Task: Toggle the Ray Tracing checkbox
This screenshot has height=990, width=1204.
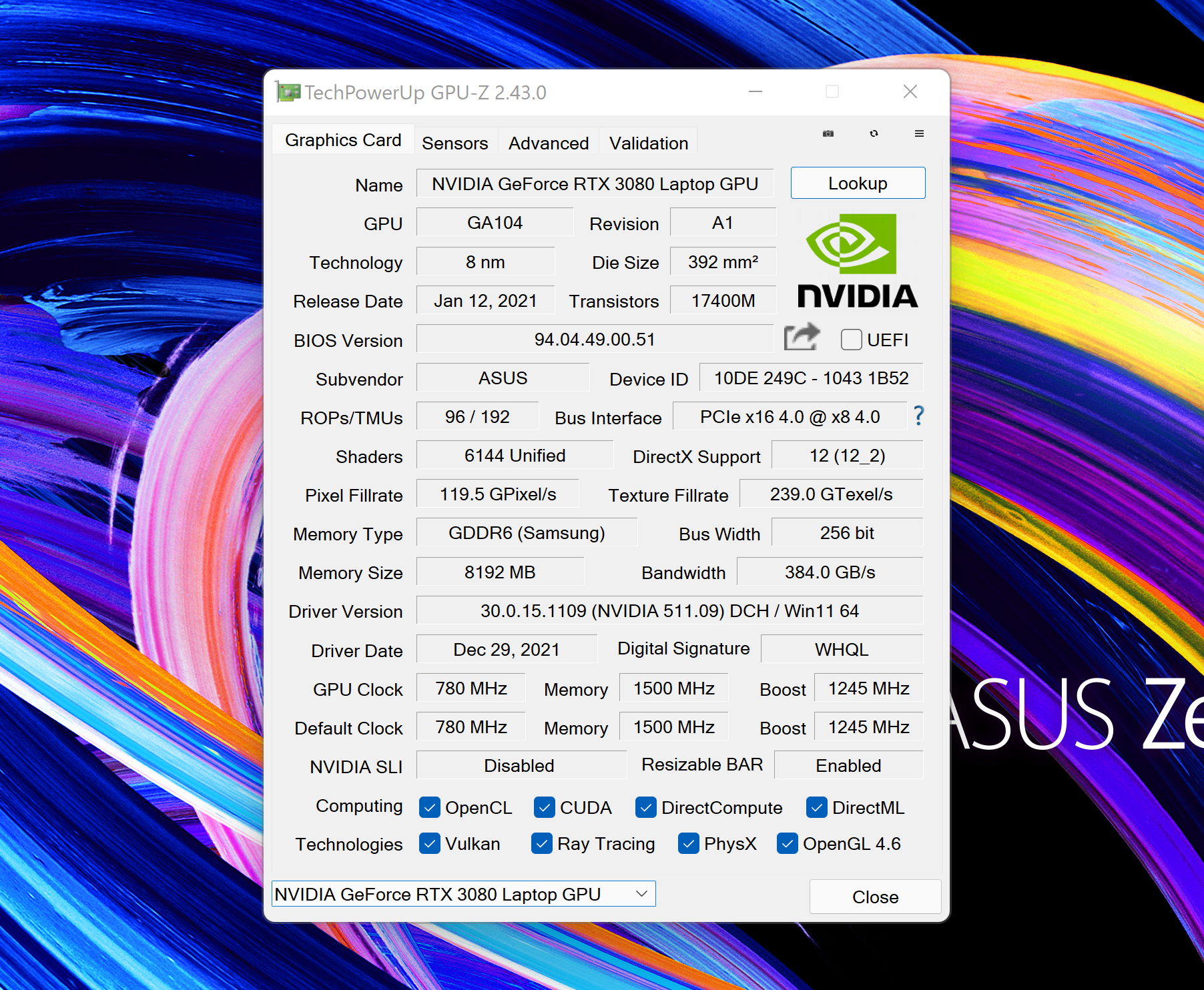Action: point(542,843)
